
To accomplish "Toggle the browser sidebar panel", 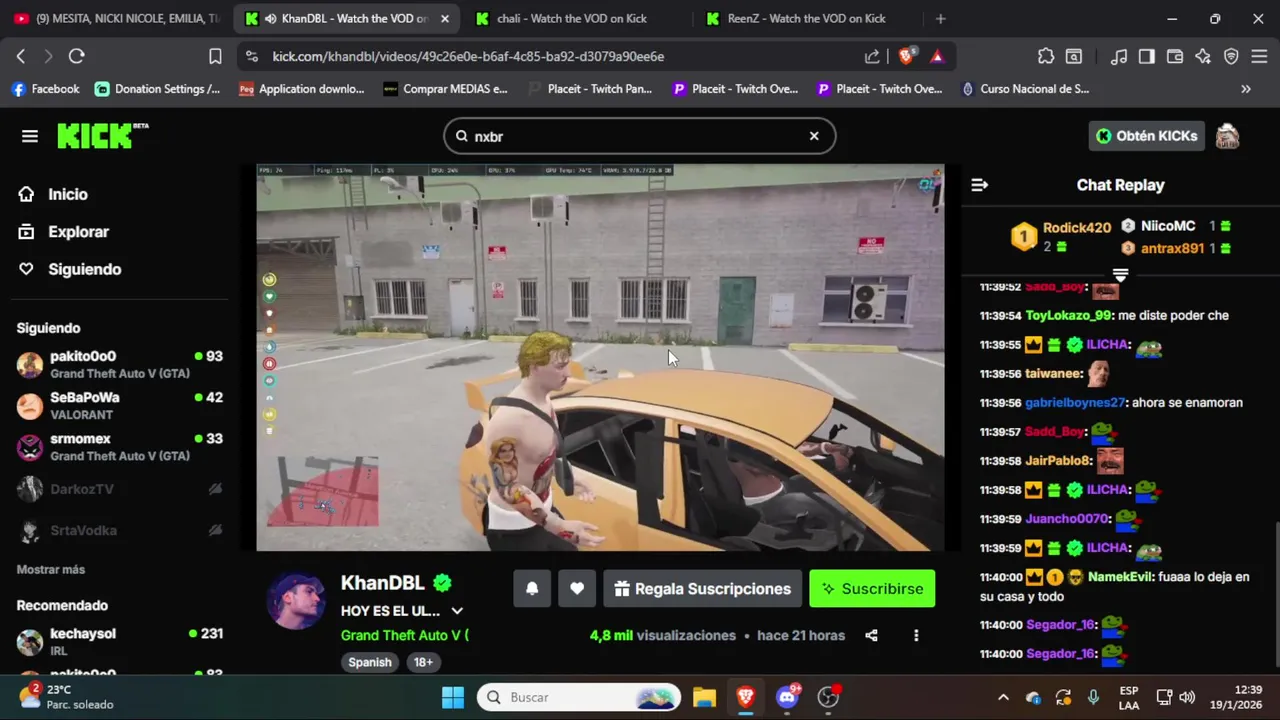I will (1147, 56).
